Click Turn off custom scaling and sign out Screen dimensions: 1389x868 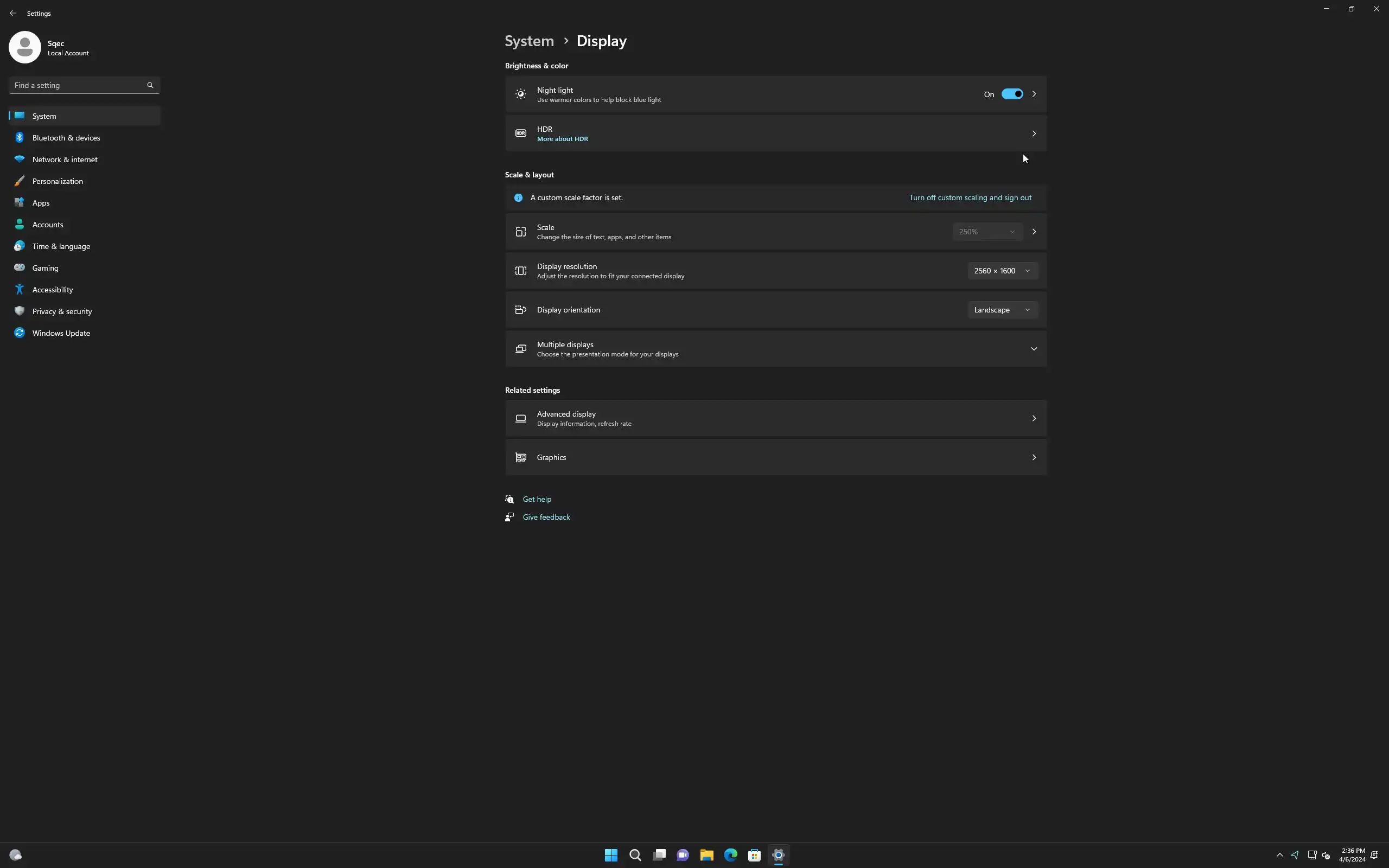pyautogui.click(x=970, y=197)
